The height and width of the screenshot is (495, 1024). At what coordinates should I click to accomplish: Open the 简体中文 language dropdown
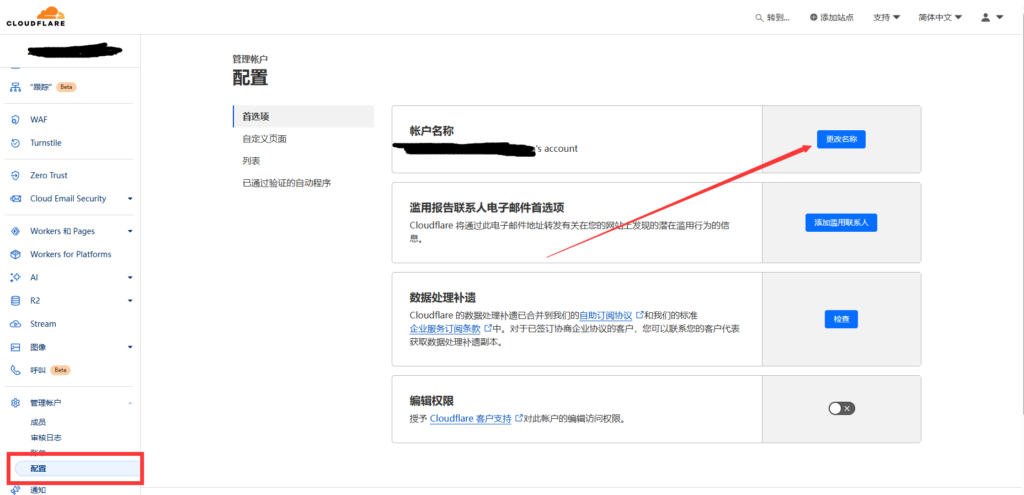[x=940, y=18]
